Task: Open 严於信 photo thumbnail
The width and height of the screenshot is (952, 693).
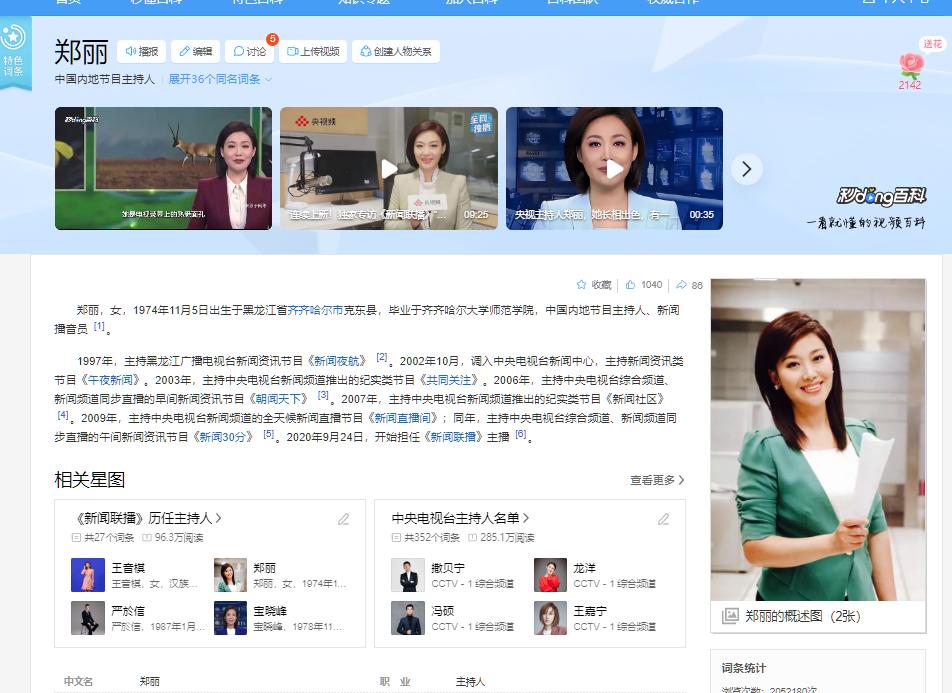Action: 88,618
